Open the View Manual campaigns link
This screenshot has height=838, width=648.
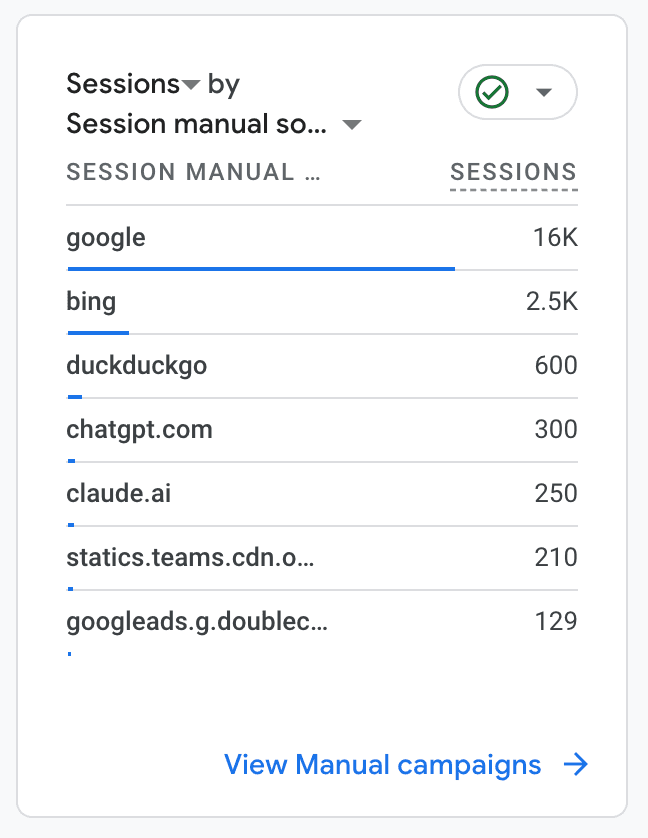pos(382,765)
